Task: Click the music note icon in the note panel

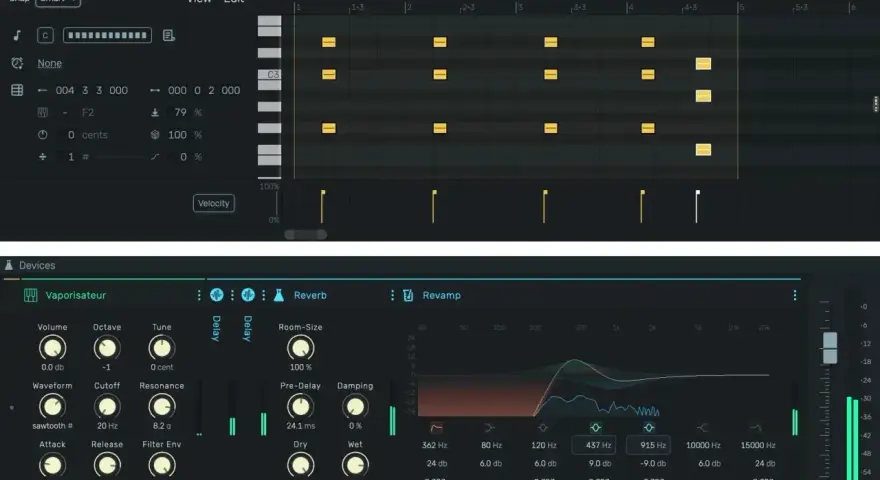Action: [x=17, y=35]
